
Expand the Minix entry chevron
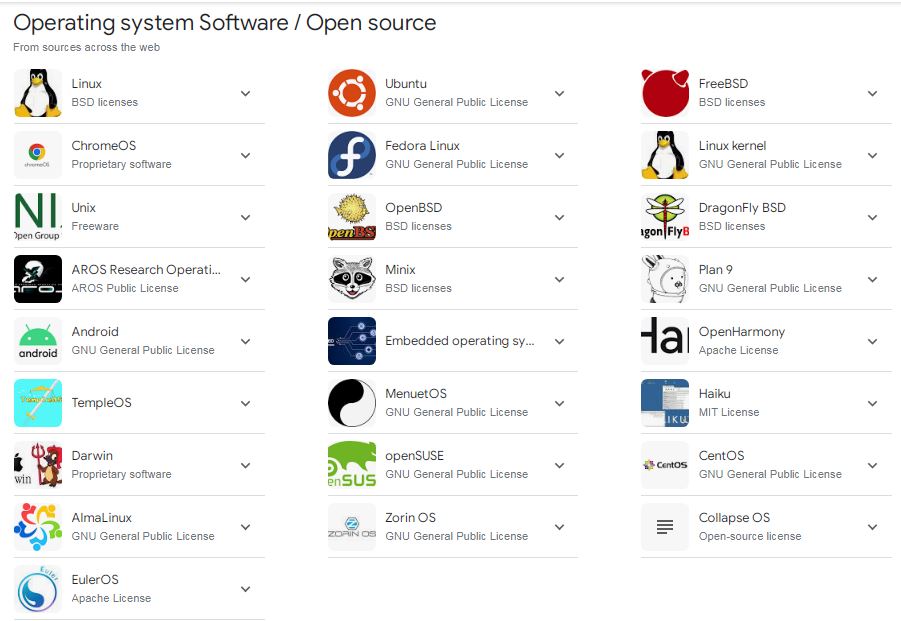click(x=560, y=280)
